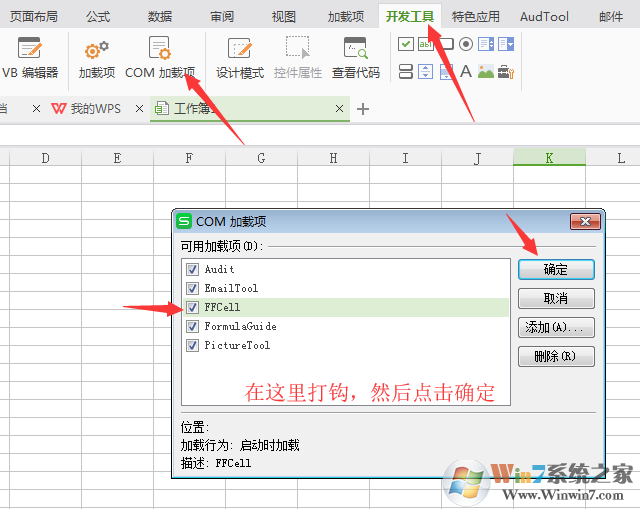Click 取消 to cancel the dialog
This screenshot has height=509, width=640.
pos(556,298)
